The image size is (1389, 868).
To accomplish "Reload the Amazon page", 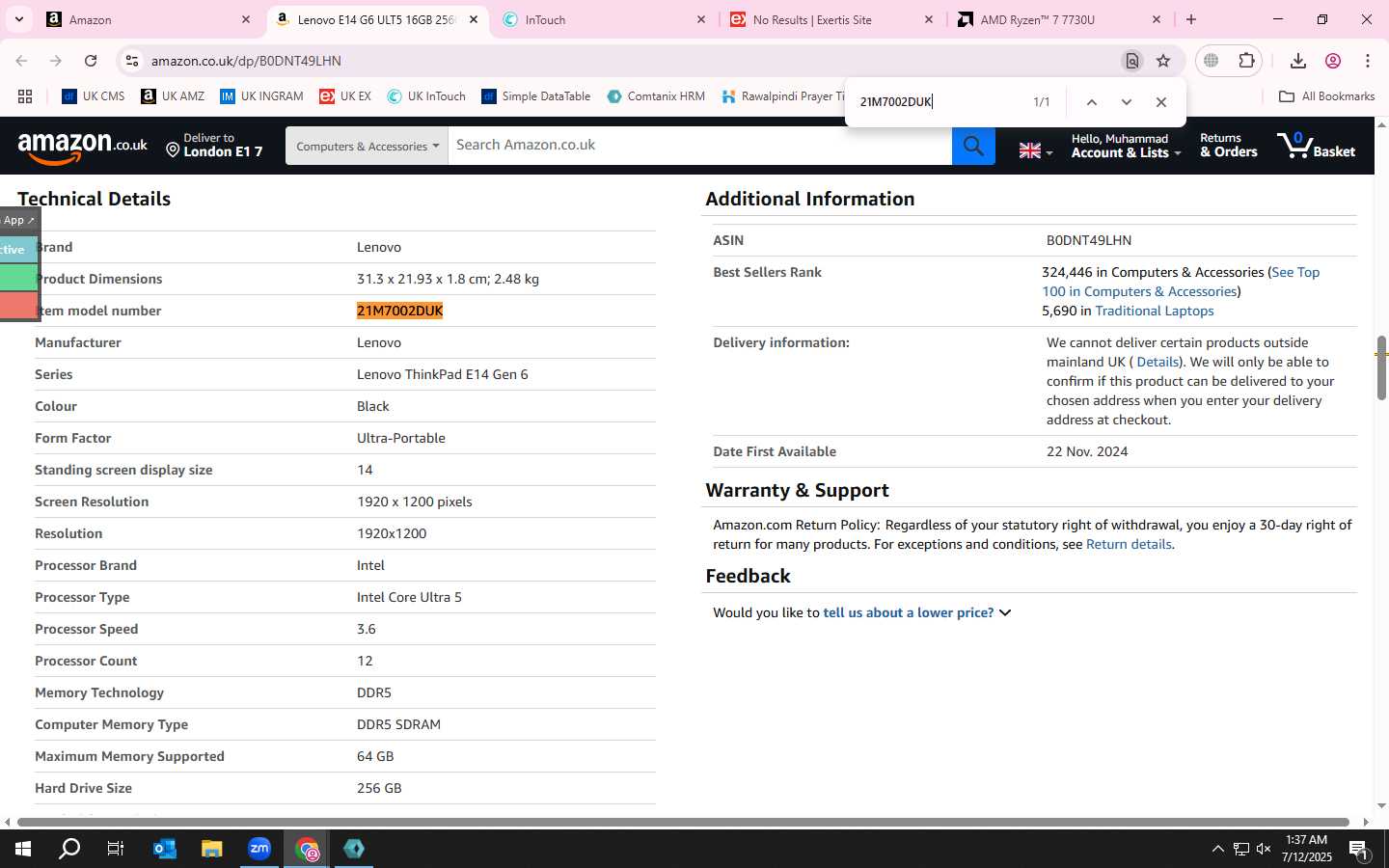I will pyautogui.click(x=91, y=61).
